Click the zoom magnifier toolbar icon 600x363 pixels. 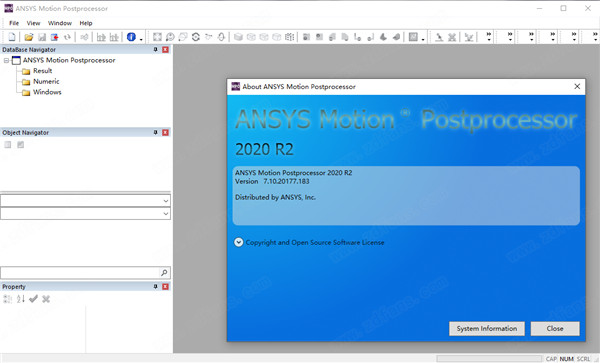tap(170, 37)
